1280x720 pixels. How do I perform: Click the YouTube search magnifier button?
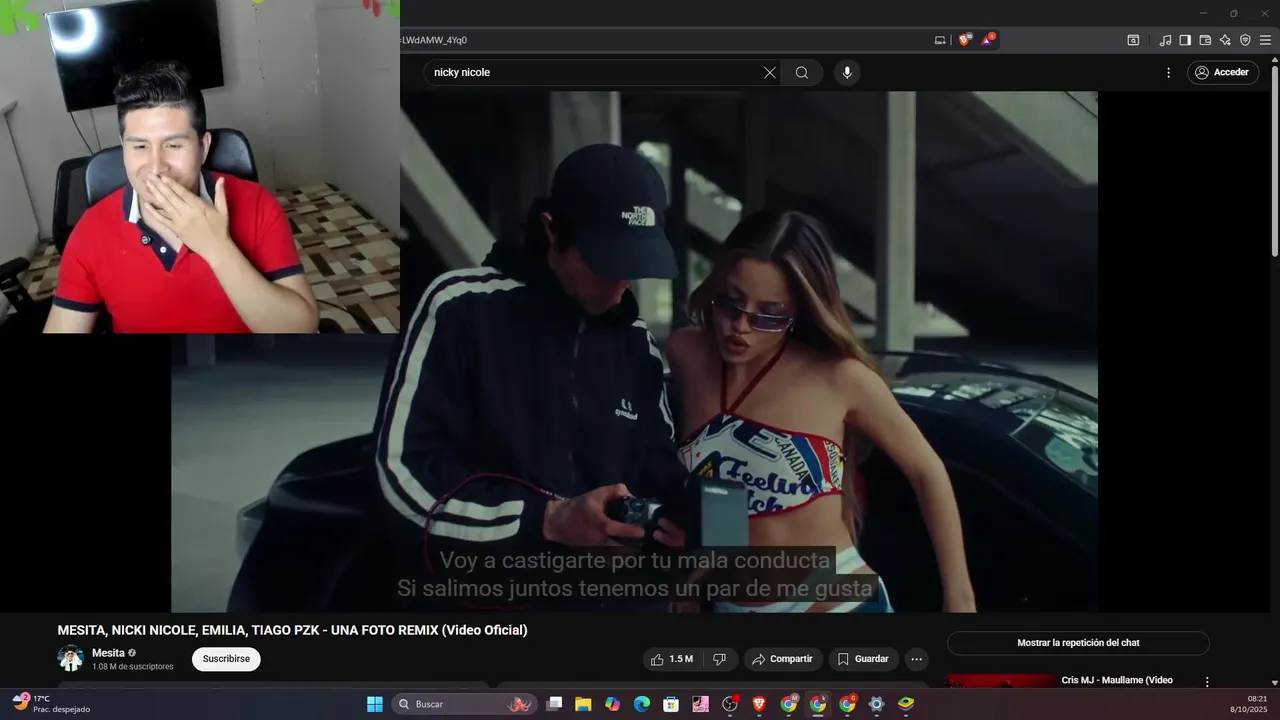802,72
